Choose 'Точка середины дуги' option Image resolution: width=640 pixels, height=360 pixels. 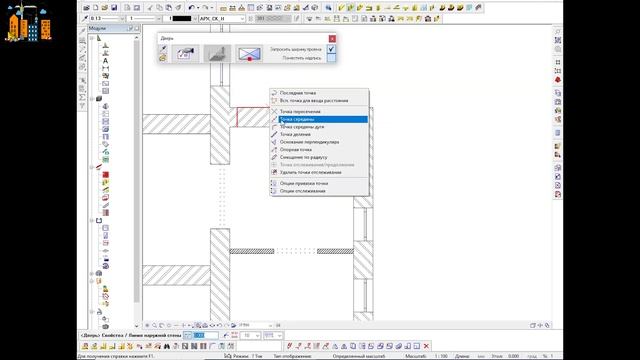pos(319,127)
